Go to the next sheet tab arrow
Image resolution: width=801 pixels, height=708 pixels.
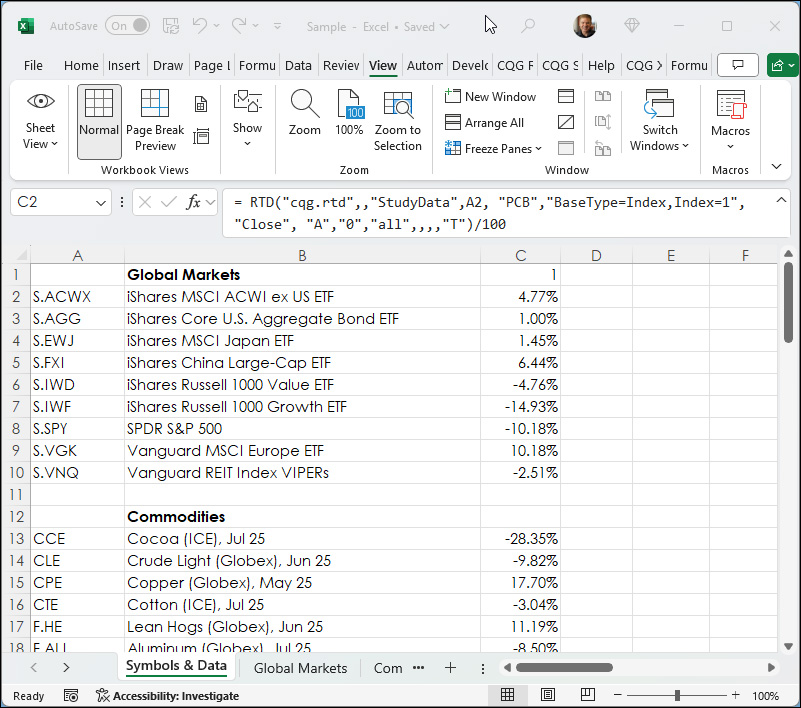coord(66,668)
